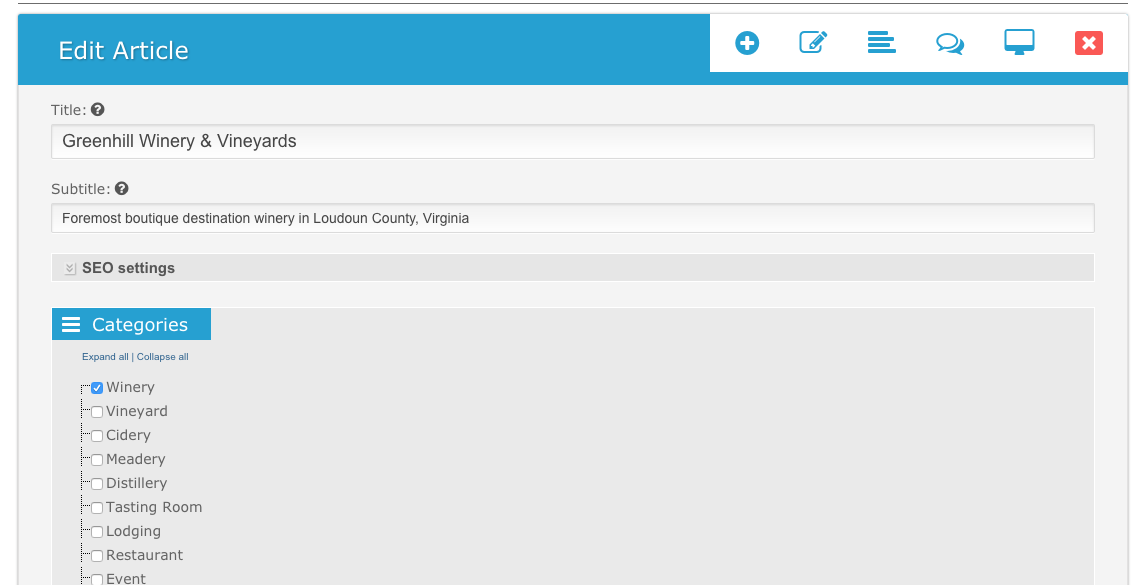This screenshot has width=1147, height=585.
Task: Click the Subtitle input field
Action: (573, 218)
